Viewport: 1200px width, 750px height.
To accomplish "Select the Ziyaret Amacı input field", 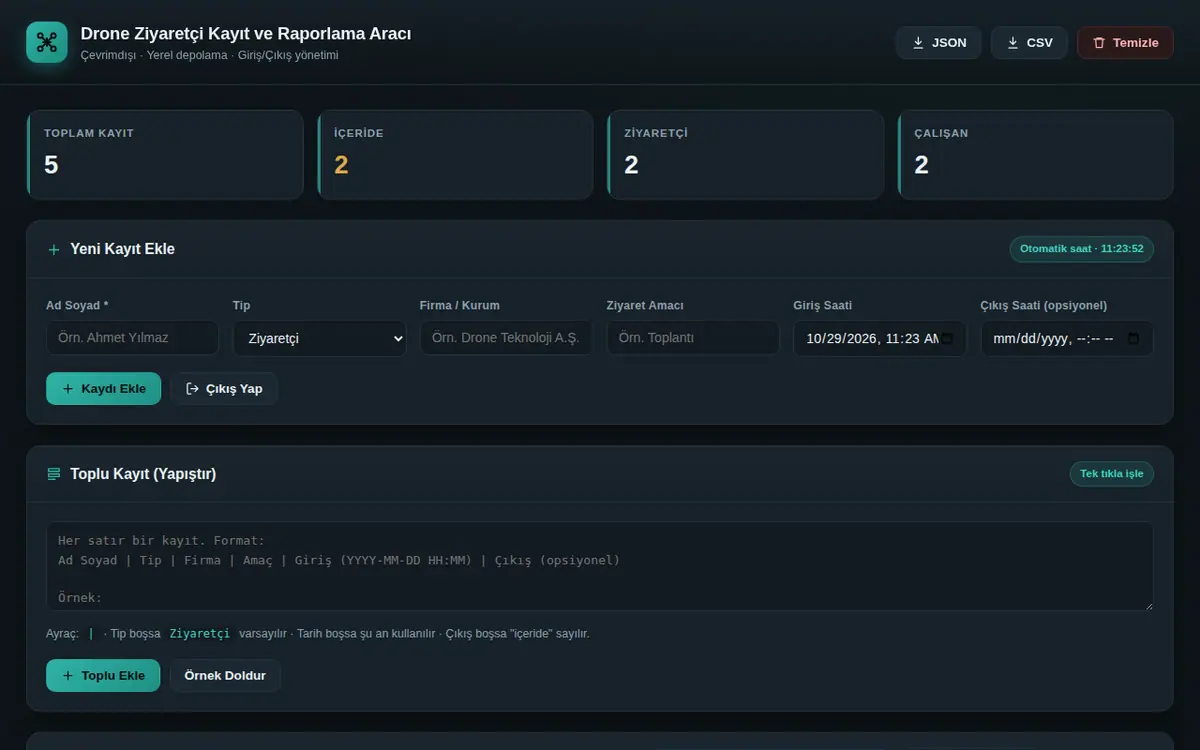I will (x=693, y=338).
